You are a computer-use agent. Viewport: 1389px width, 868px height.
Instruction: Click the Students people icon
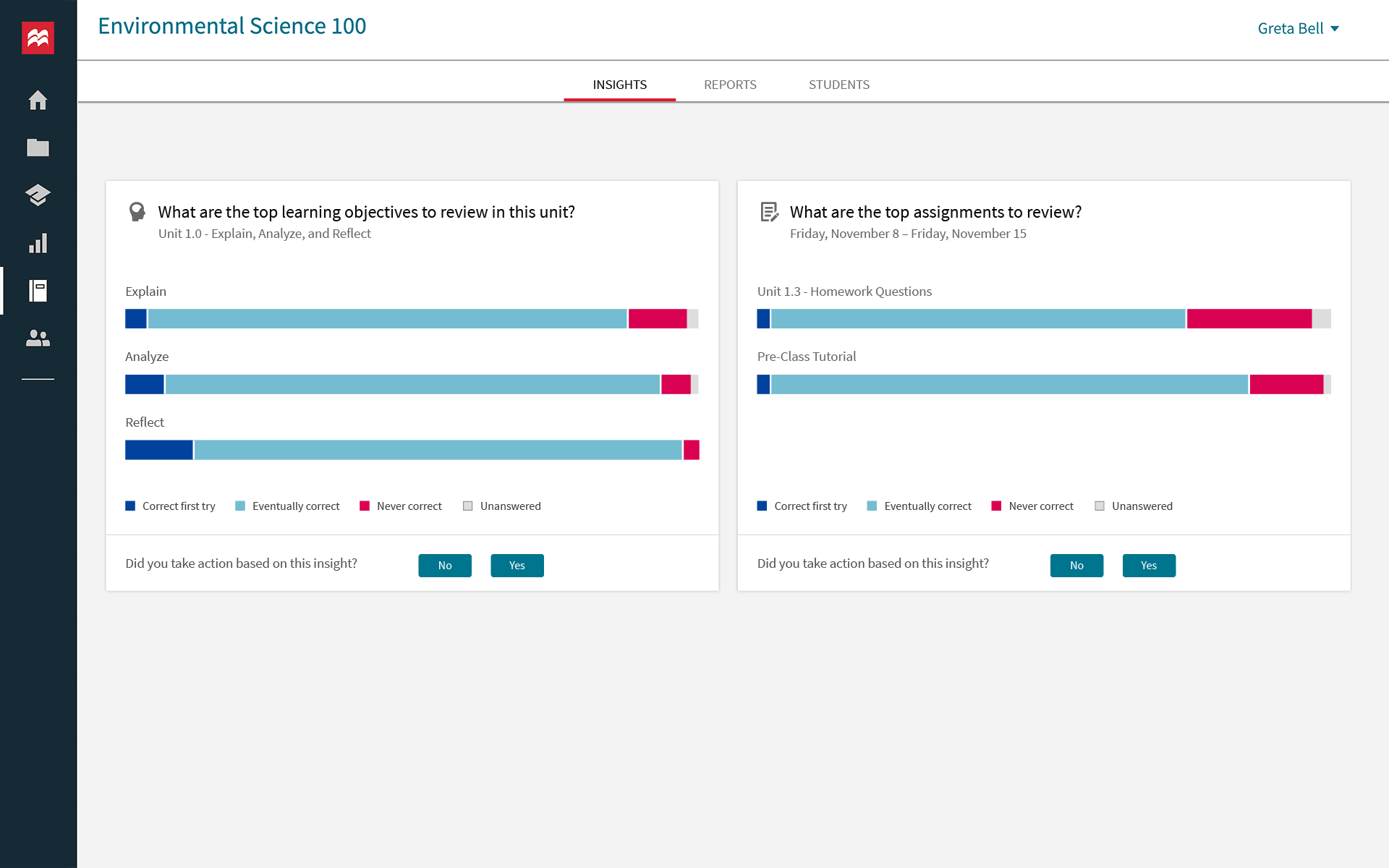[38, 338]
